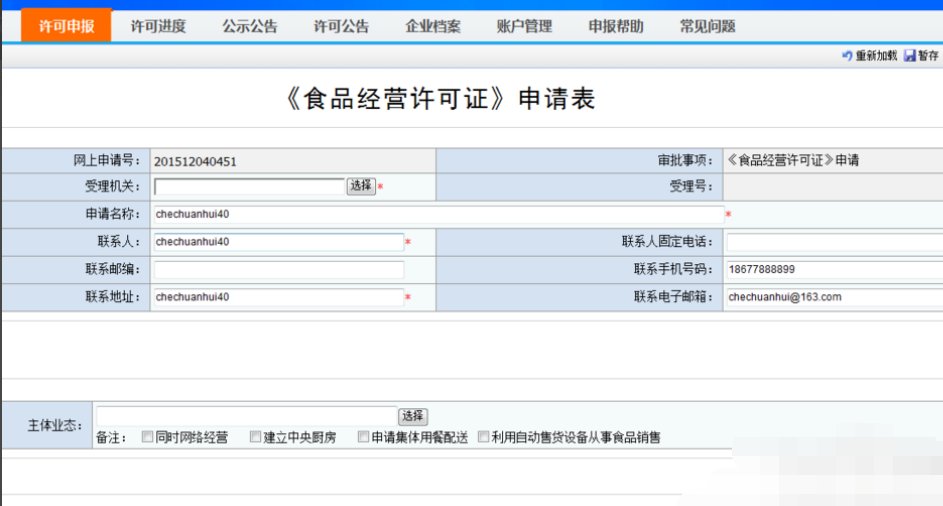Select the 账户管理 tab
This screenshot has height=506, width=943.
pos(524,26)
